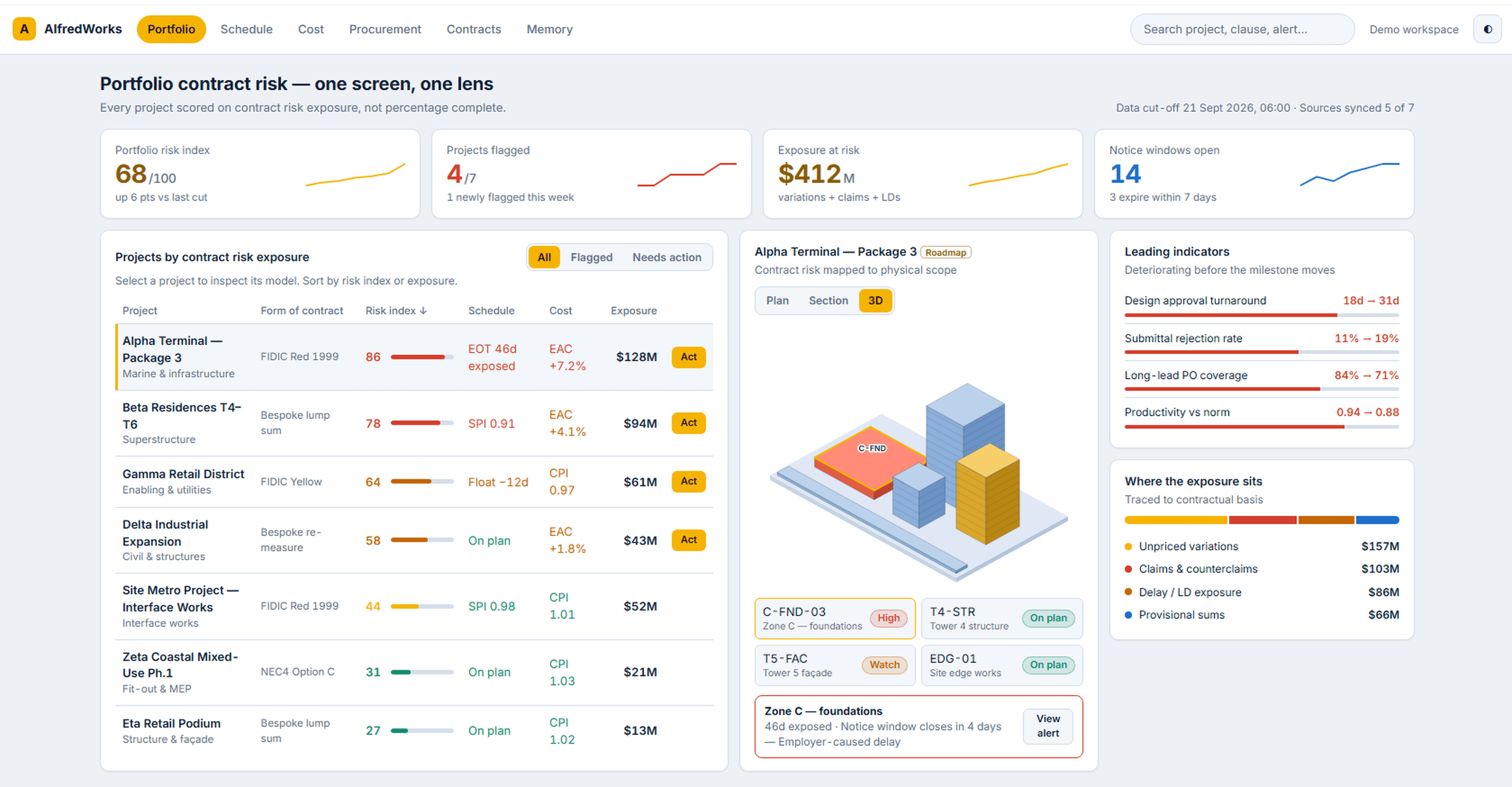This screenshot has width=1512, height=787.
Task: Switch model view to Section
Action: [x=828, y=300]
